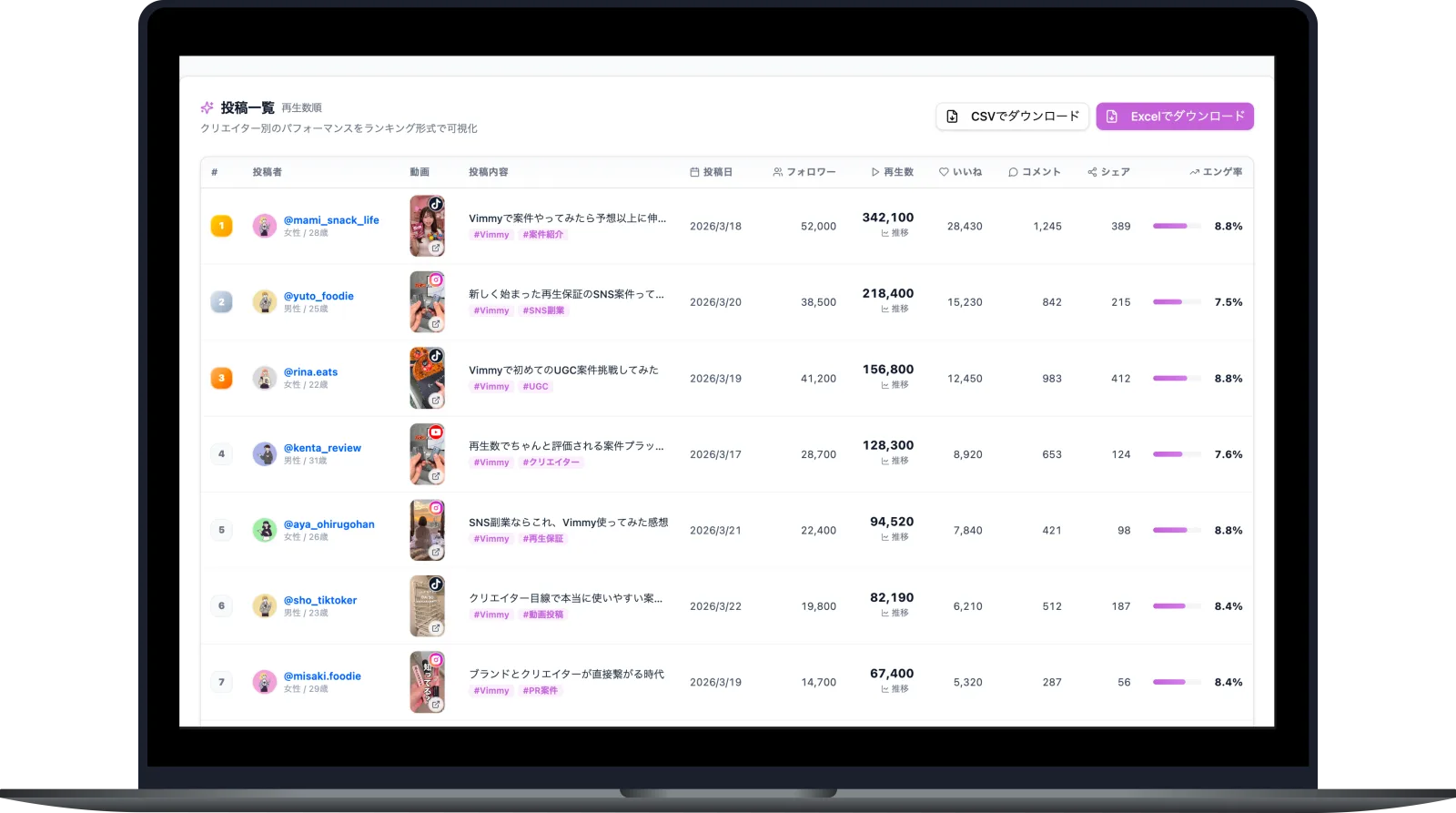Click the avatar of @yuto_foodie

click(265, 302)
